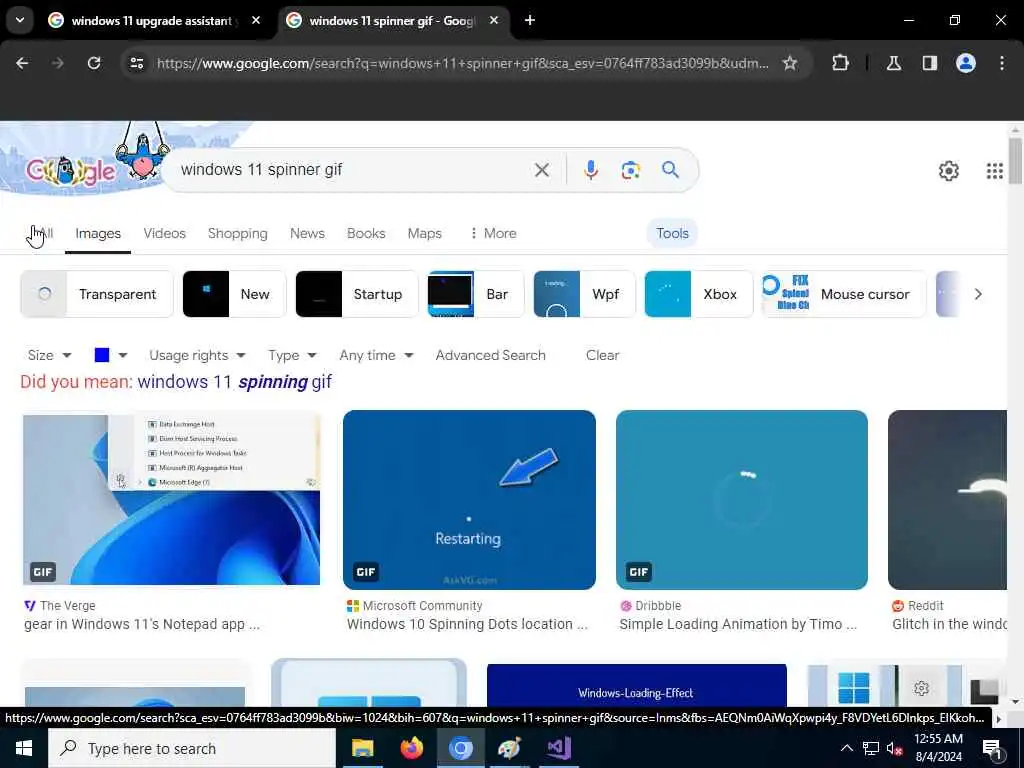
Task: Follow the windows 11 spinning gif suggestion
Action: (x=234, y=381)
